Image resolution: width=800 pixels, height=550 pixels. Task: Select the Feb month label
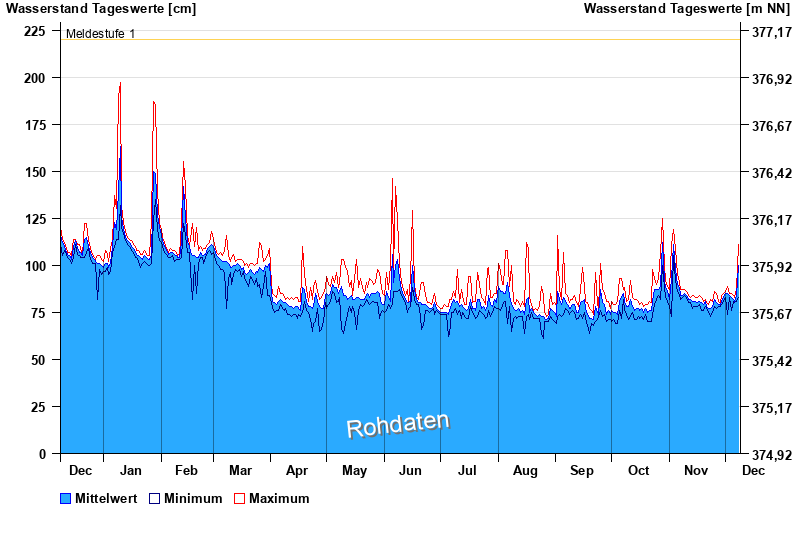point(186,470)
